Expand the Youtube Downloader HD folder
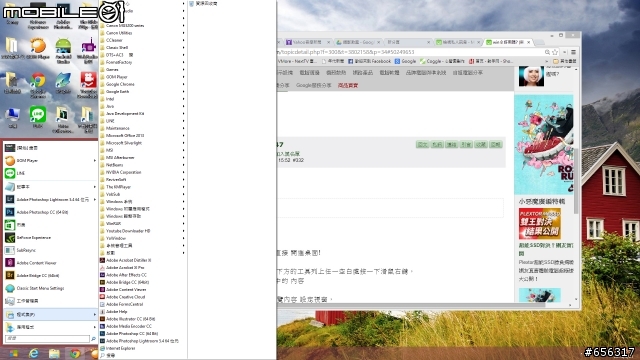The height and width of the screenshot is (360, 640). pyautogui.click(x=142, y=231)
